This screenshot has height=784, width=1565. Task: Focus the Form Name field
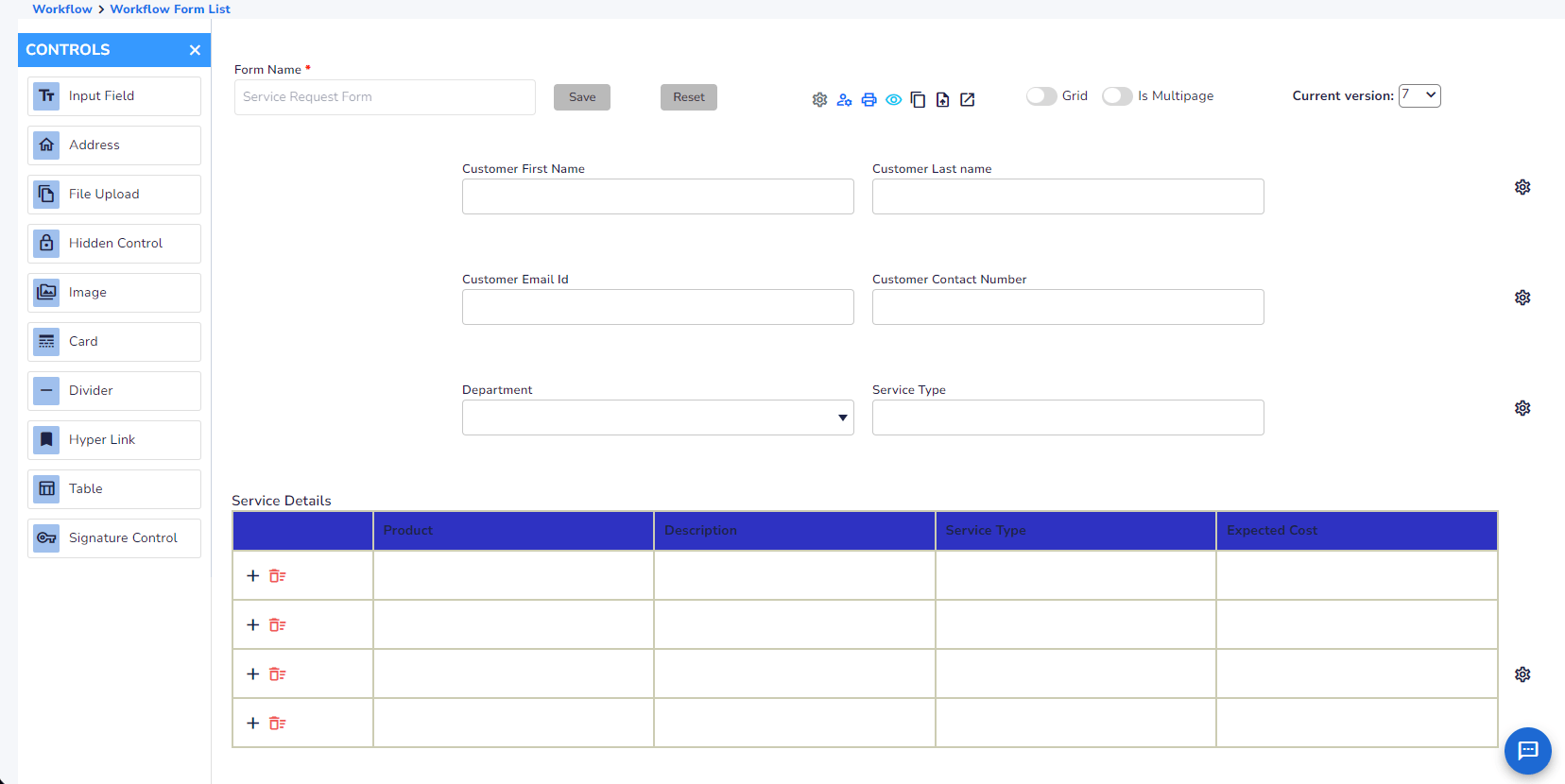pos(385,97)
